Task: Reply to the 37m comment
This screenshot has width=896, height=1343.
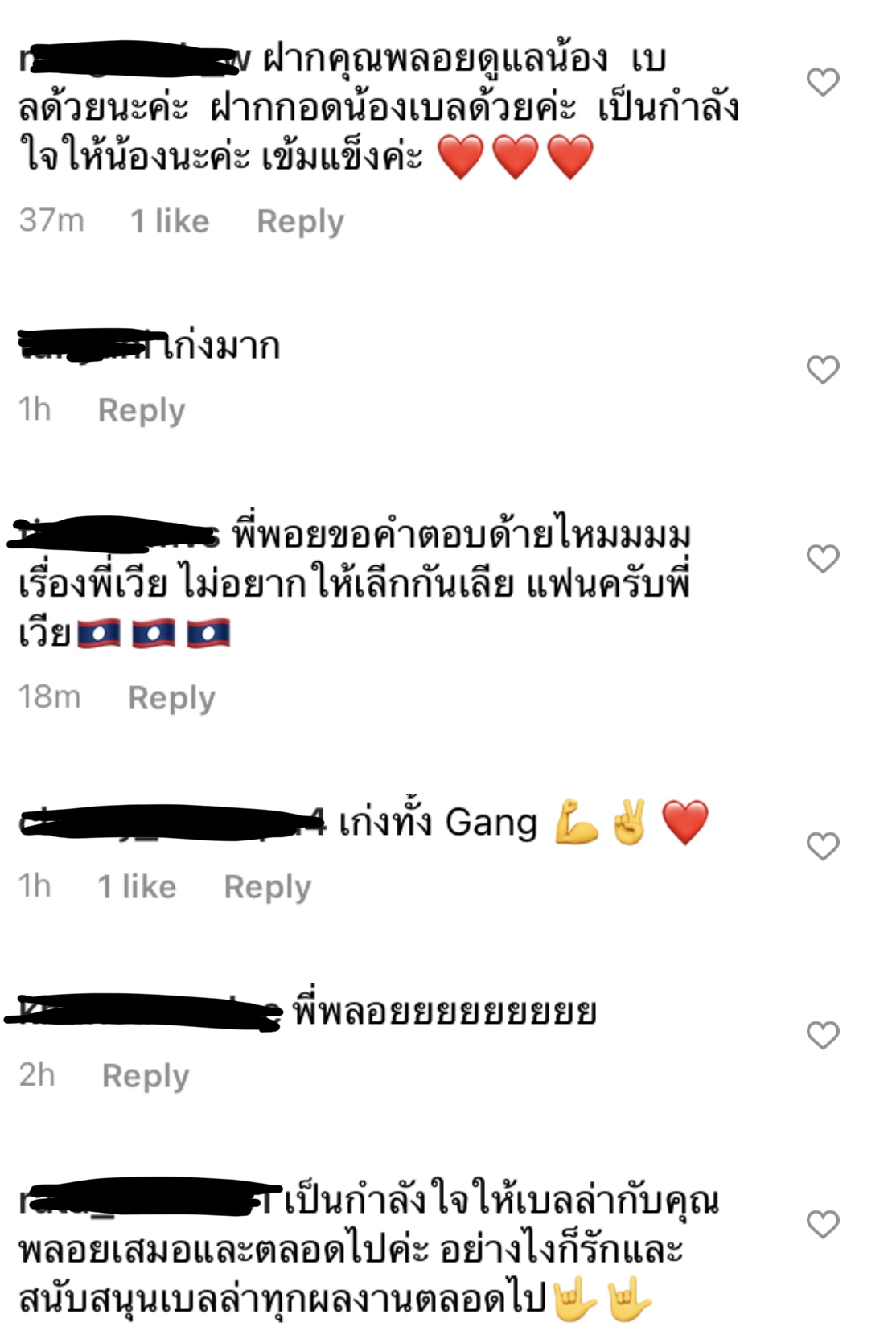Action: point(300,221)
